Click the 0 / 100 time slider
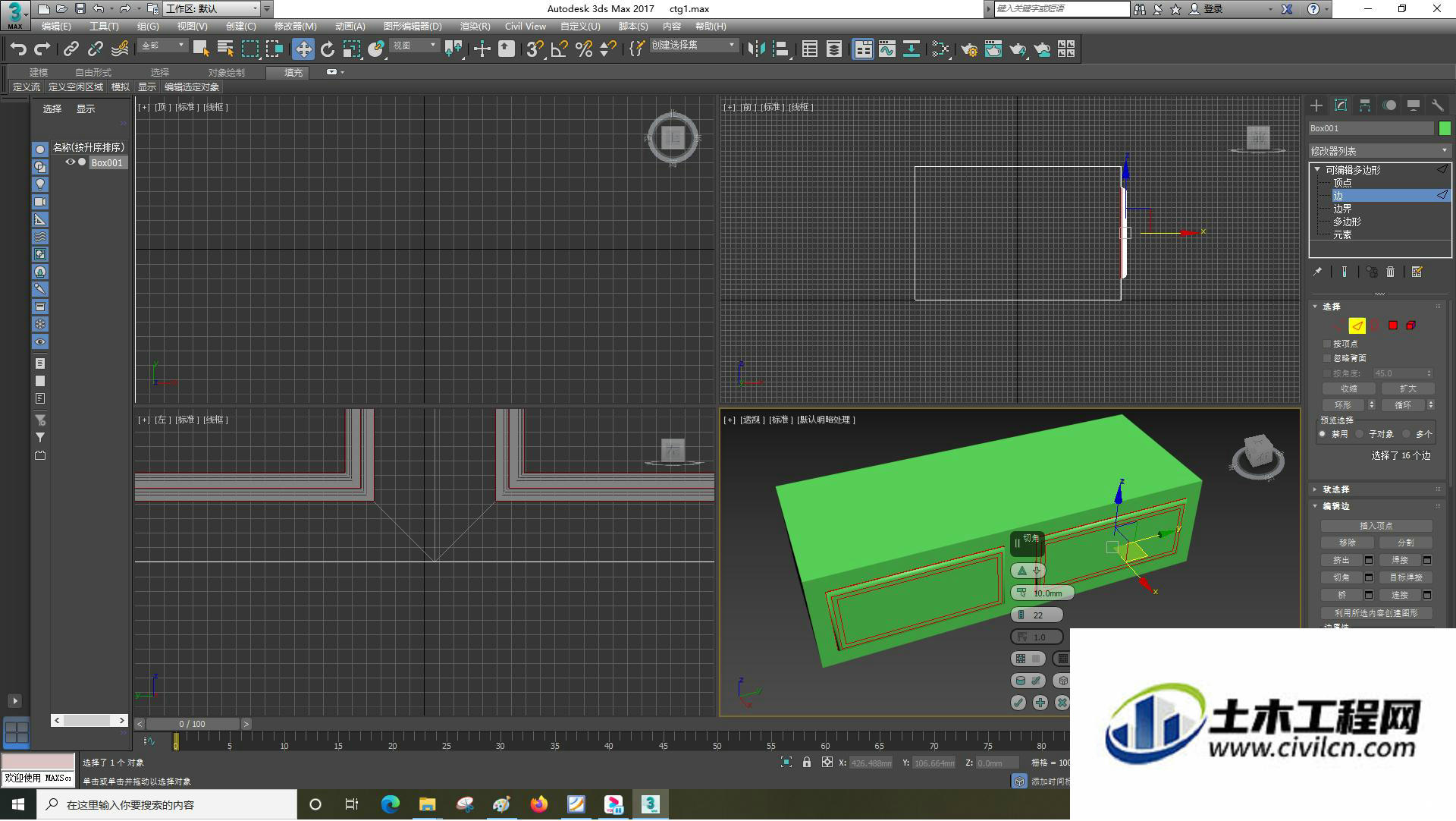 (193, 725)
